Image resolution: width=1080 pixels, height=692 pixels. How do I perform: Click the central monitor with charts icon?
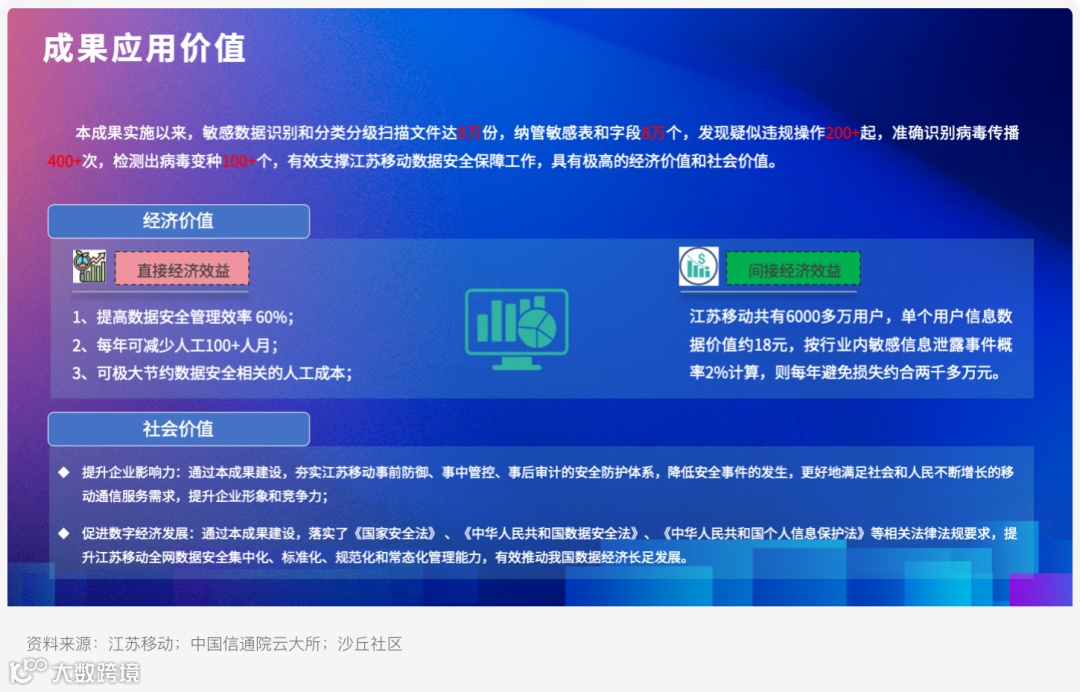coord(517,329)
